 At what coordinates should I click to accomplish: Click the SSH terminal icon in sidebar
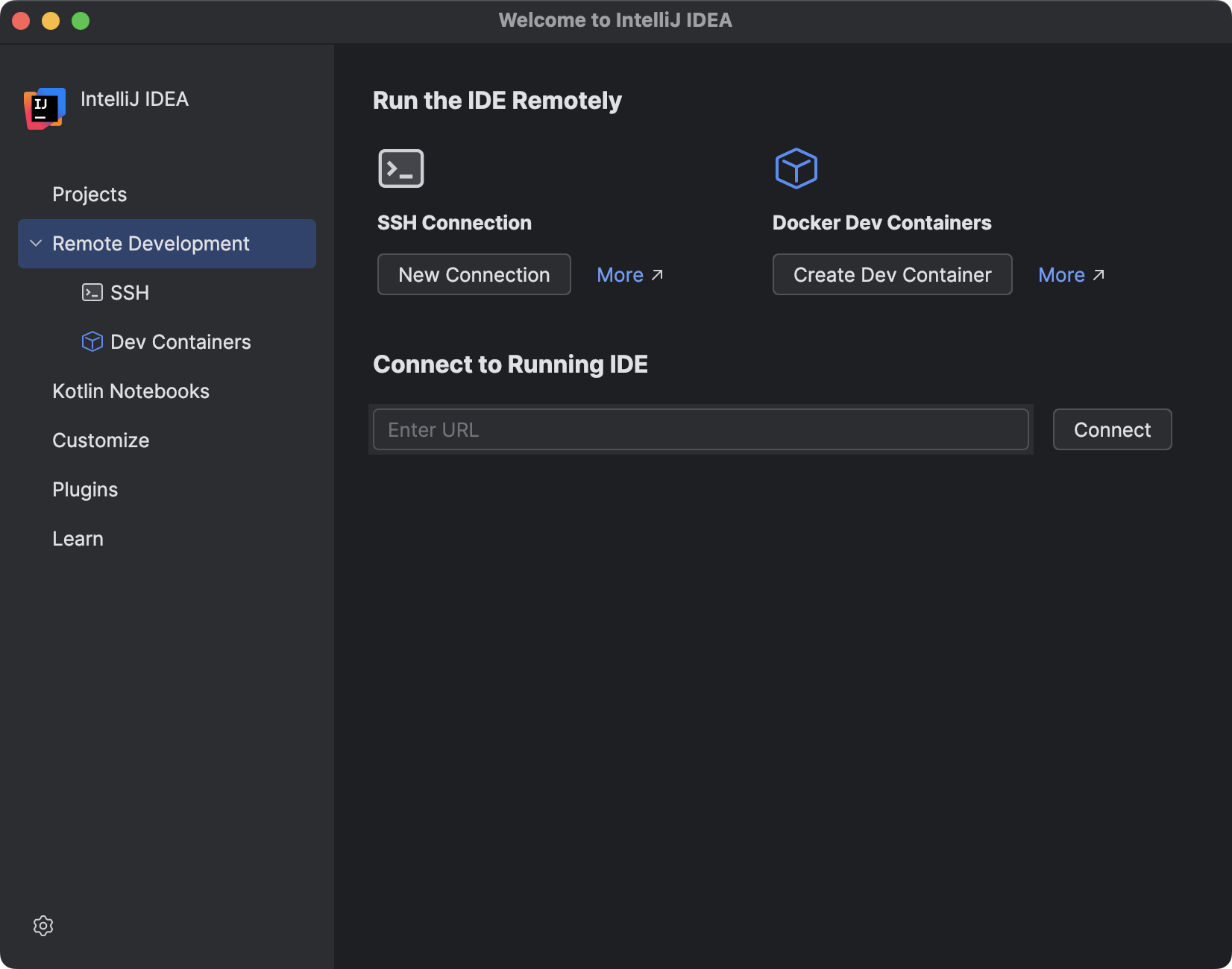pyautogui.click(x=92, y=292)
